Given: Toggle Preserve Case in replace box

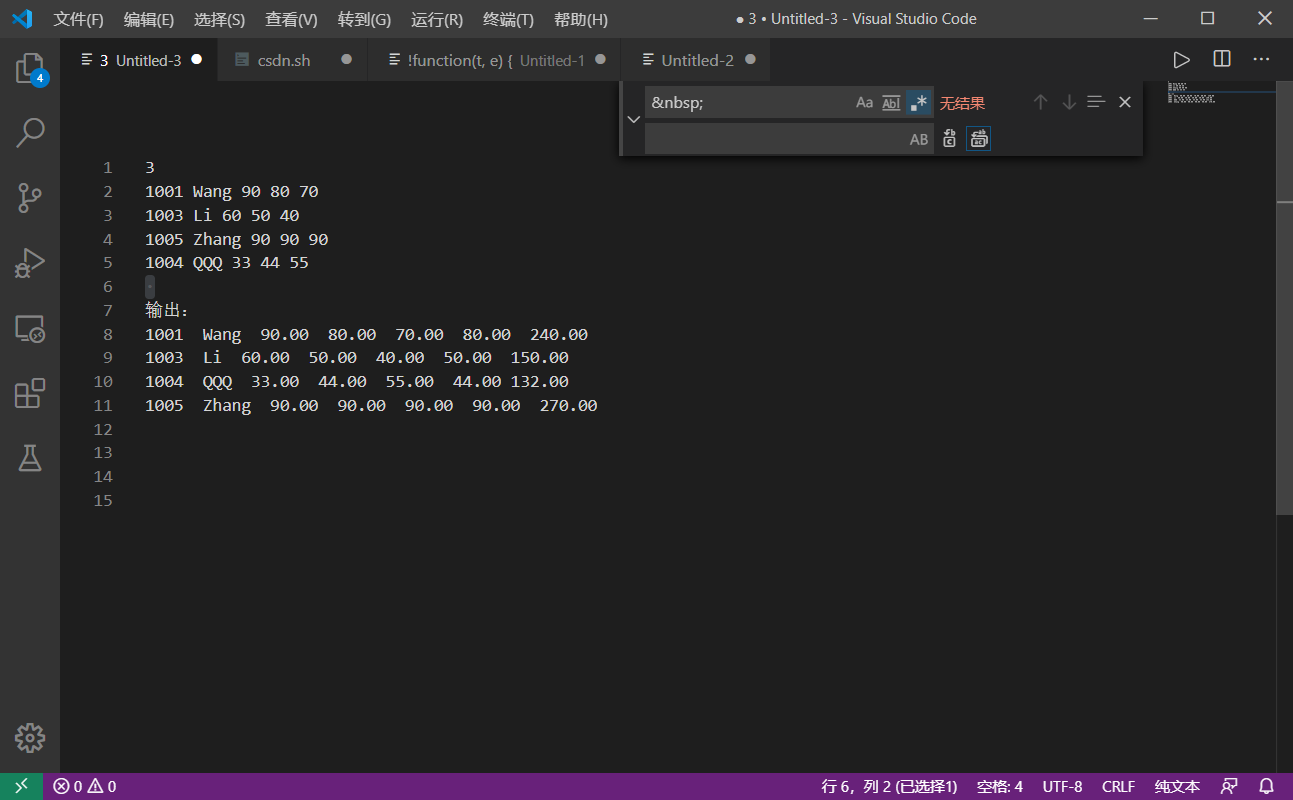Looking at the screenshot, I should (x=919, y=139).
